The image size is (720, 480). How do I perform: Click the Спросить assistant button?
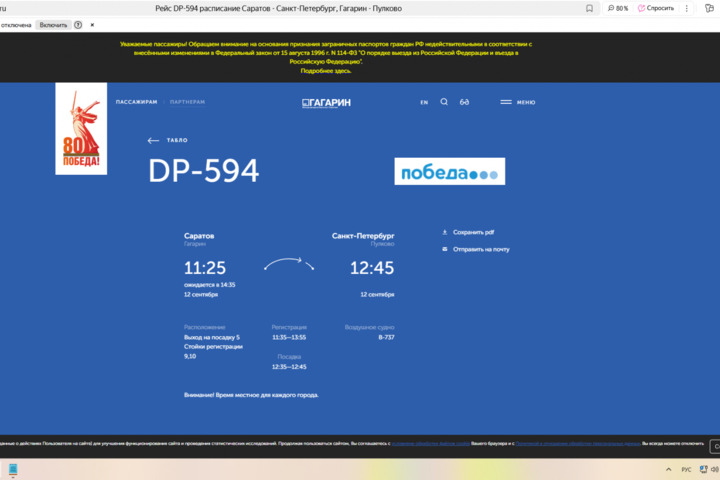(656, 8)
